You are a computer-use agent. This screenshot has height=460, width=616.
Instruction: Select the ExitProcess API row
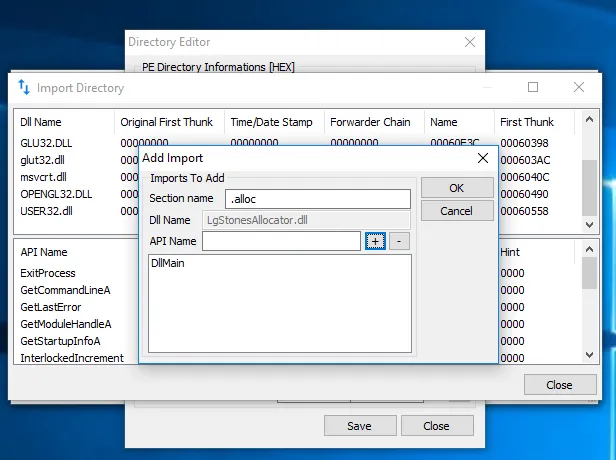pos(48,273)
